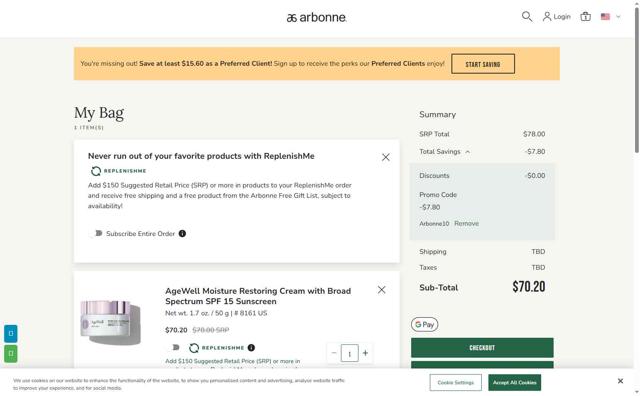Click the Arbonne10 code label

(x=434, y=224)
